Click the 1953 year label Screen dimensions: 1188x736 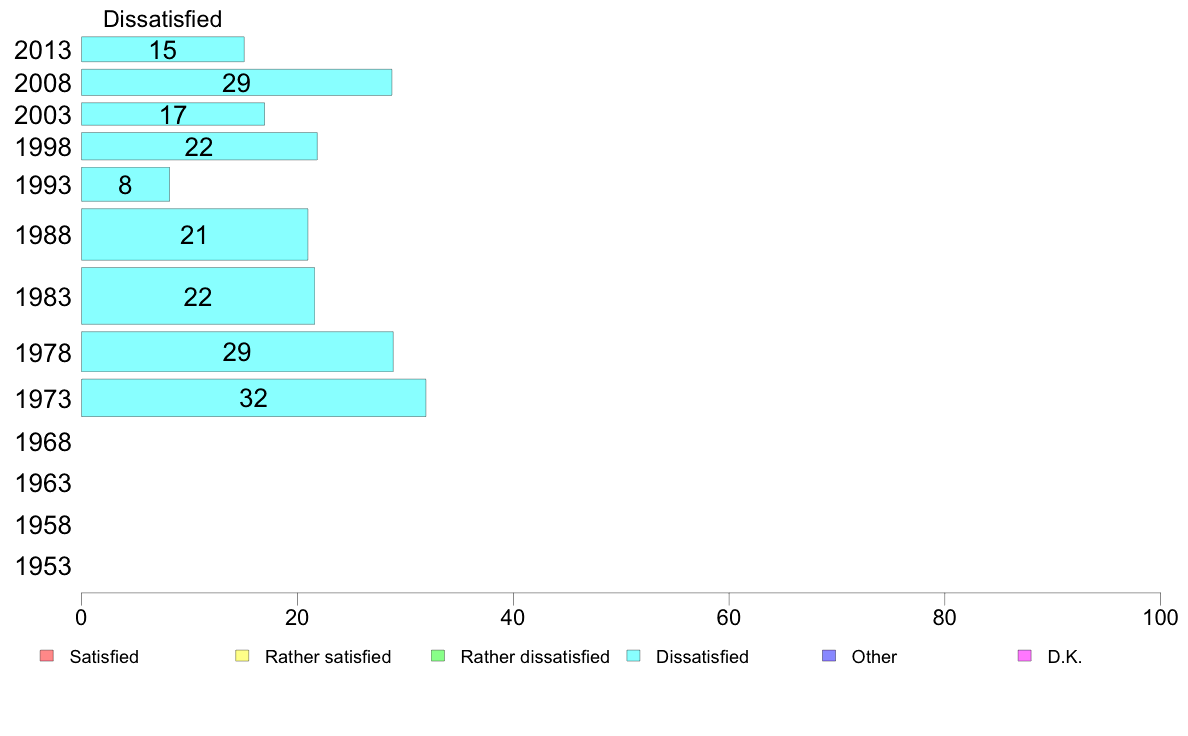point(43,567)
